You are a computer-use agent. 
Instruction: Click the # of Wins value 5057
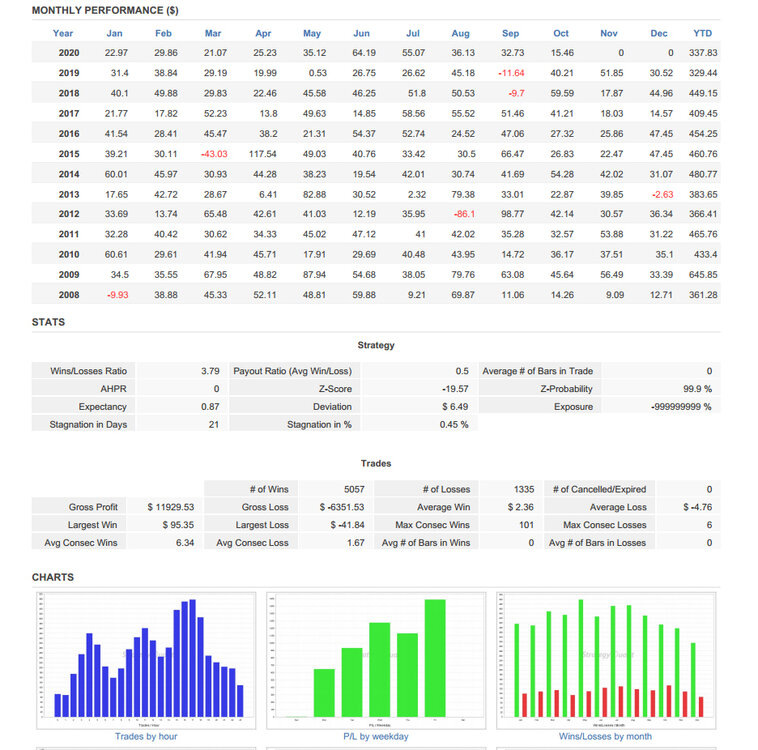click(x=354, y=489)
